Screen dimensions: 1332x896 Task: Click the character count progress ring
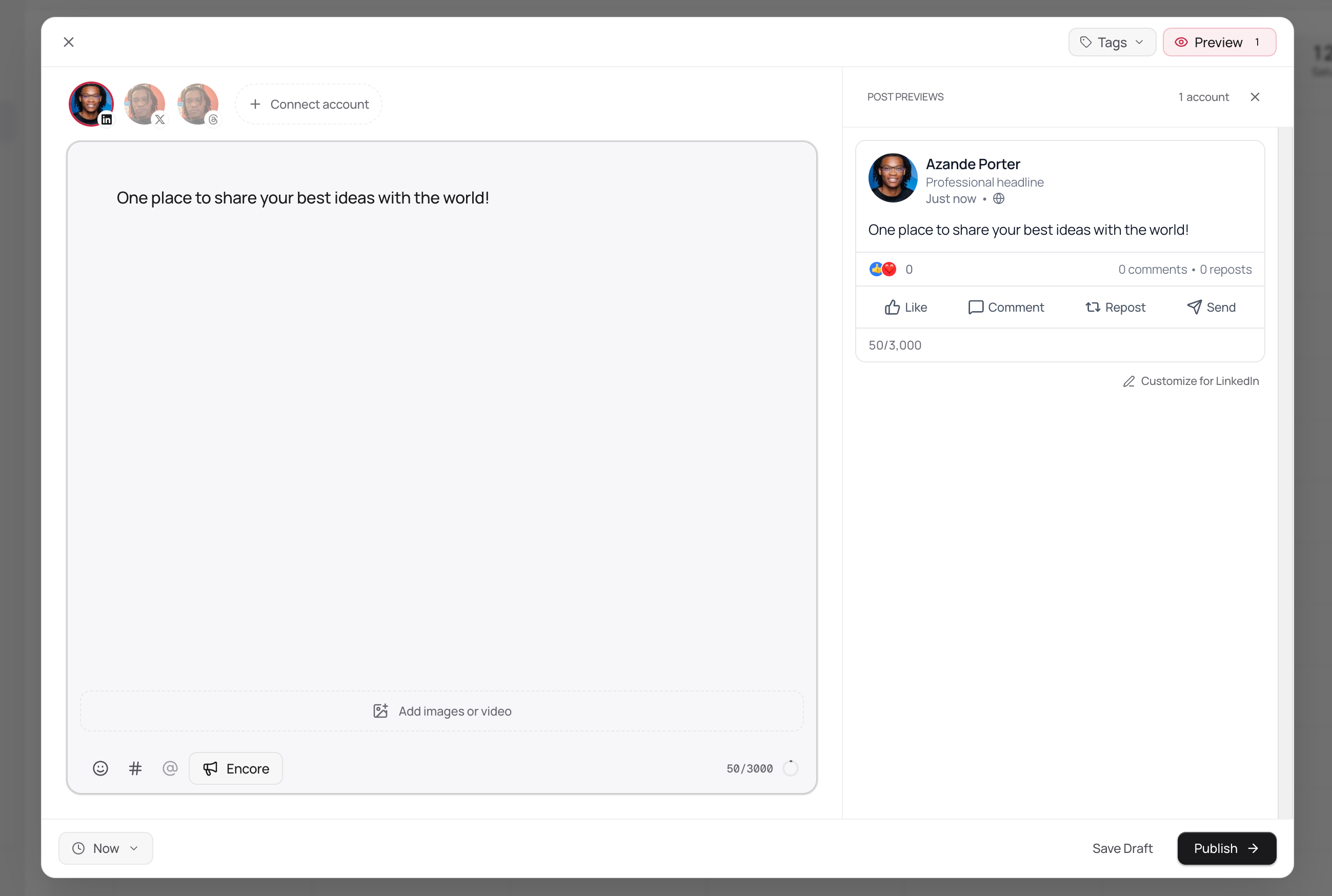click(790, 768)
